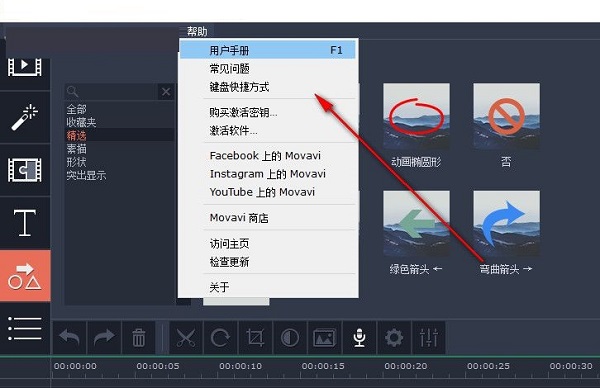The image size is (600, 388).
Task: Click the redo arrow button
Action: click(x=104, y=337)
